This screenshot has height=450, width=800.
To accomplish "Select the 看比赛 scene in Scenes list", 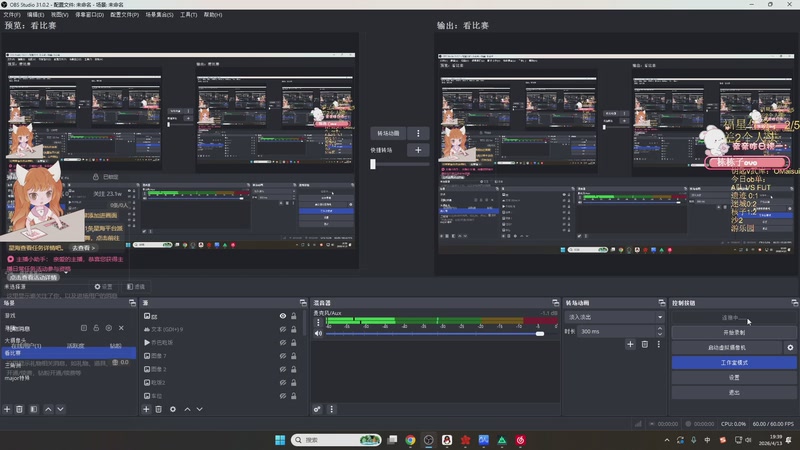I will (x=68, y=353).
